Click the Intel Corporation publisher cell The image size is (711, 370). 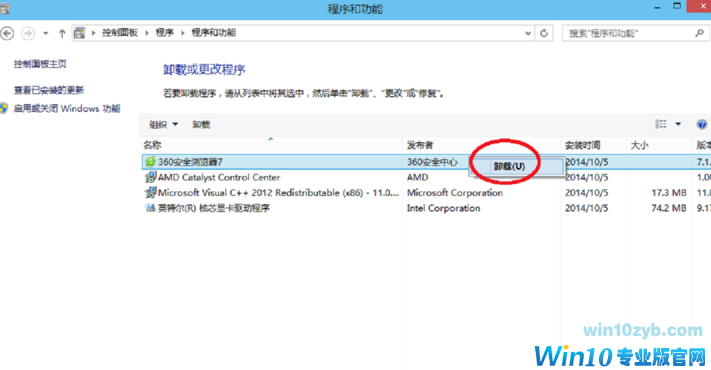click(443, 208)
